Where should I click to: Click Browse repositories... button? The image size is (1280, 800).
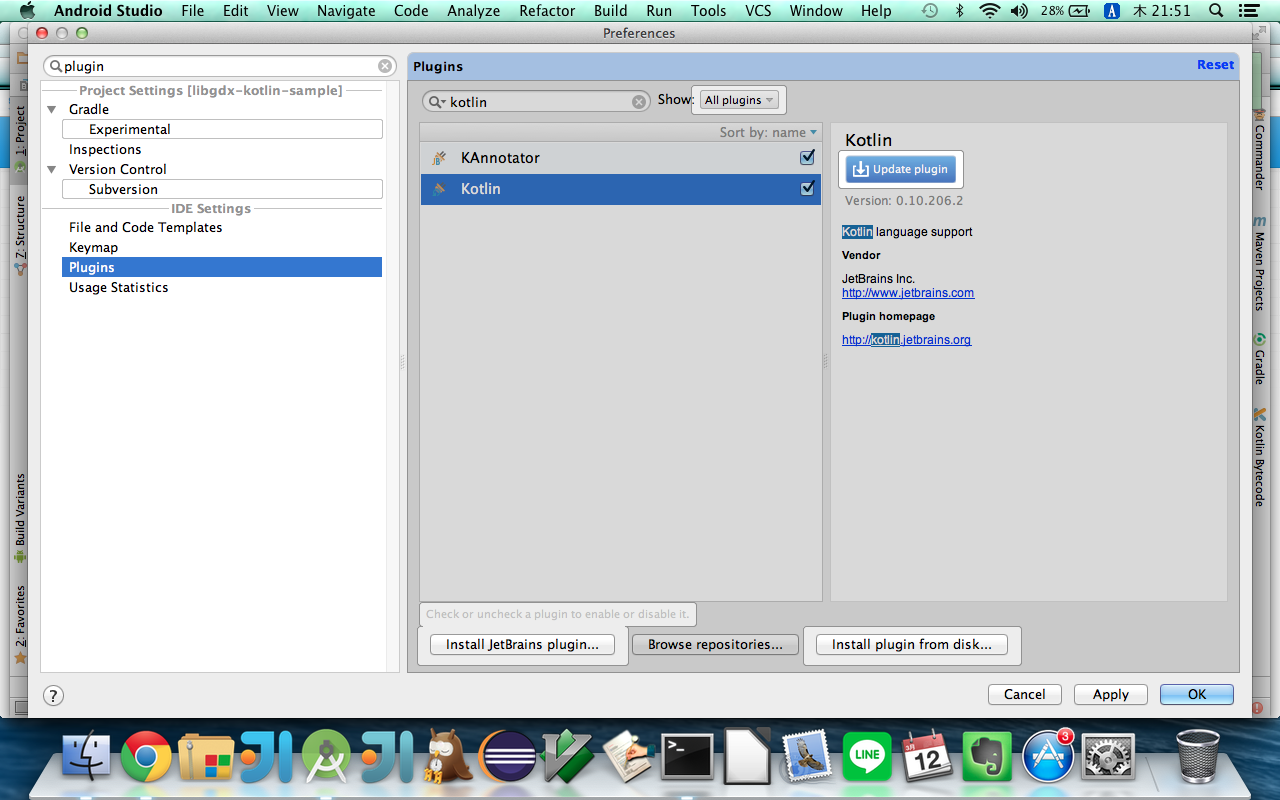click(x=715, y=645)
